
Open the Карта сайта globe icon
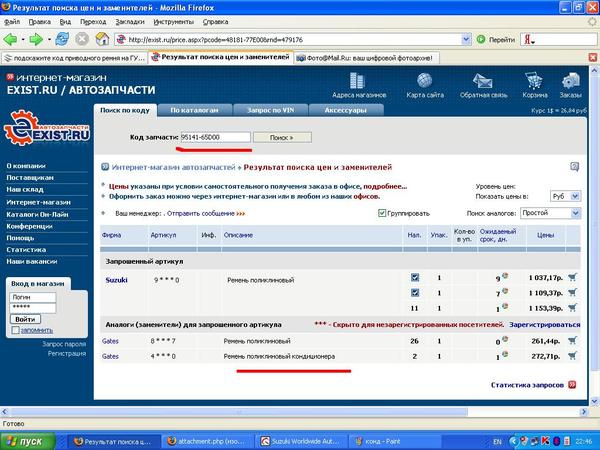click(x=424, y=81)
